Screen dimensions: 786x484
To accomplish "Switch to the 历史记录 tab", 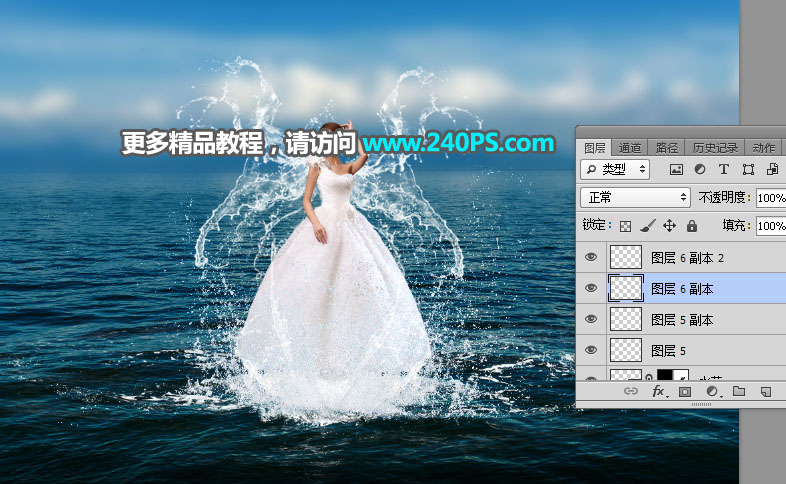I will 715,148.
